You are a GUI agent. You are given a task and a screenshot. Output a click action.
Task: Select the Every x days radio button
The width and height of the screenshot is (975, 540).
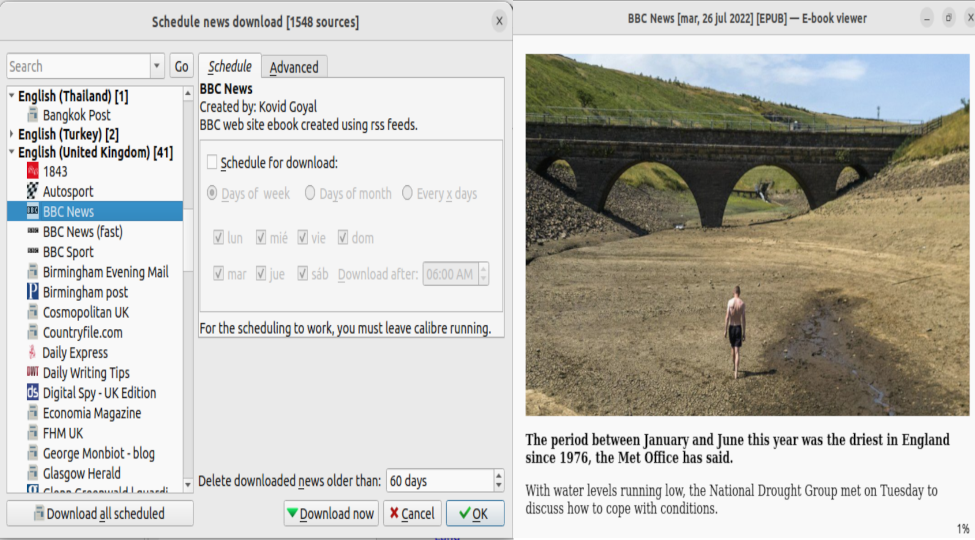click(407, 193)
